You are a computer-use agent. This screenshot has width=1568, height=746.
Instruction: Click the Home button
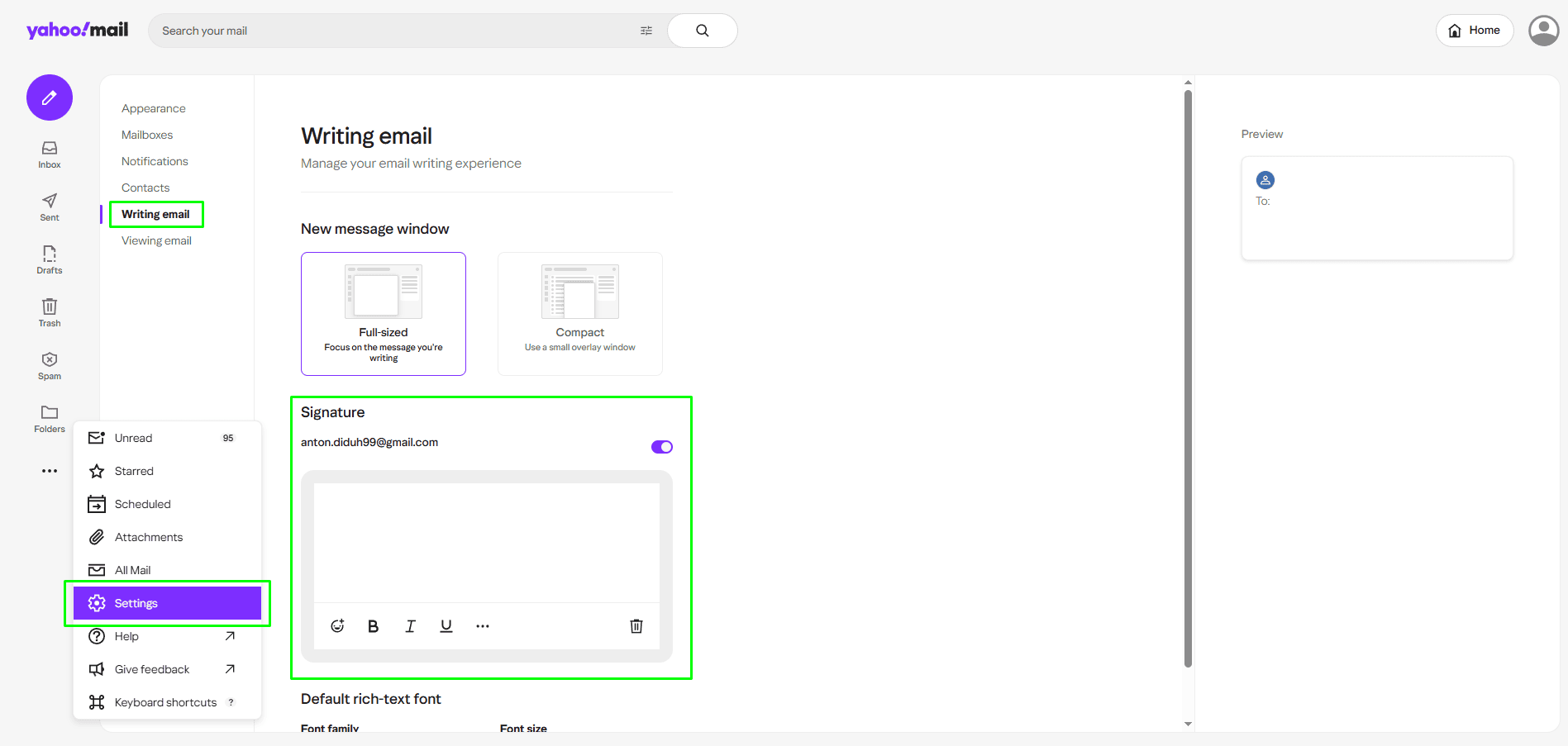pyautogui.click(x=1475, y=31)
